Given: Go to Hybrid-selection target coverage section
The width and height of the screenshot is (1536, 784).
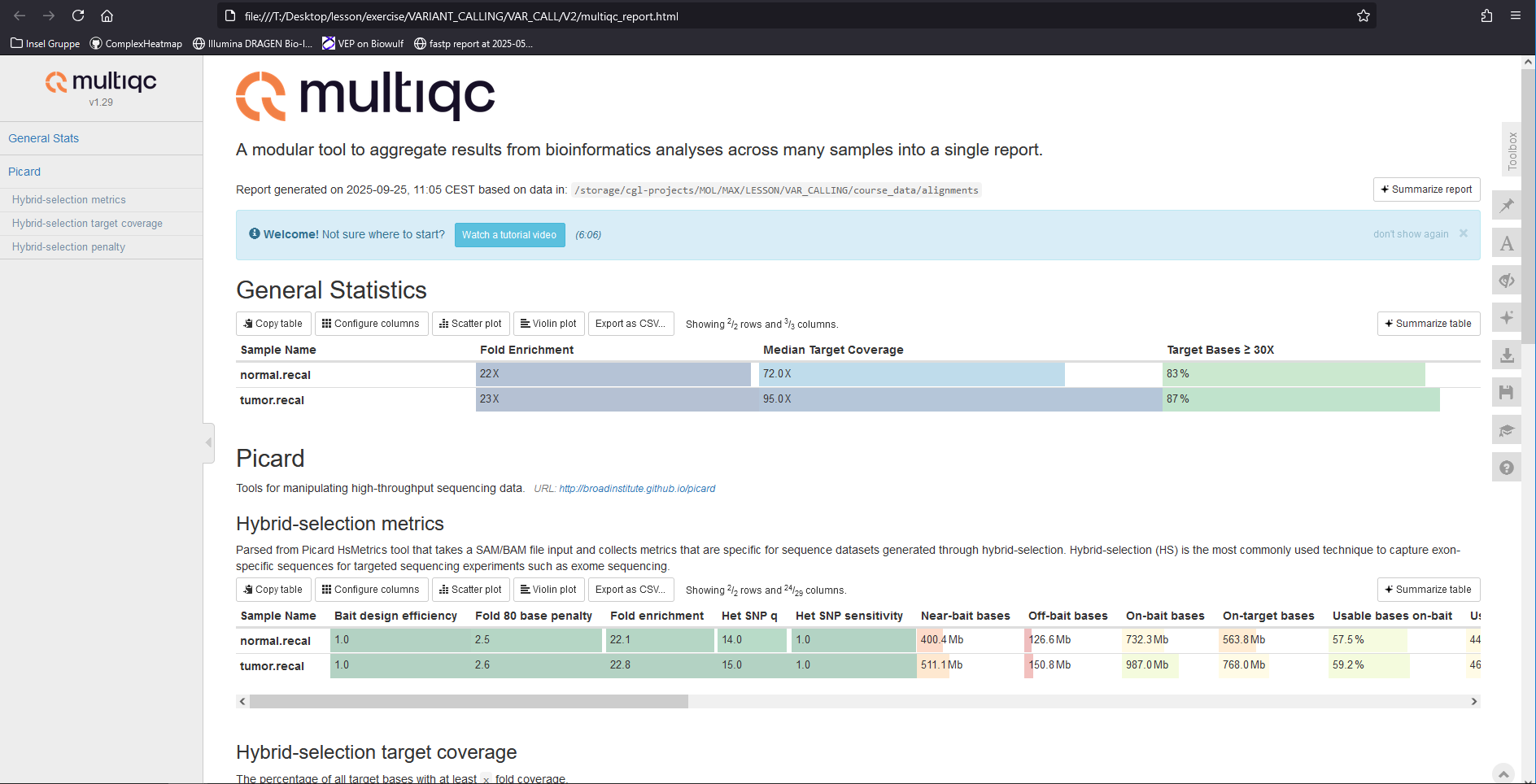Looking at the screenshot, I should [87, 224].
